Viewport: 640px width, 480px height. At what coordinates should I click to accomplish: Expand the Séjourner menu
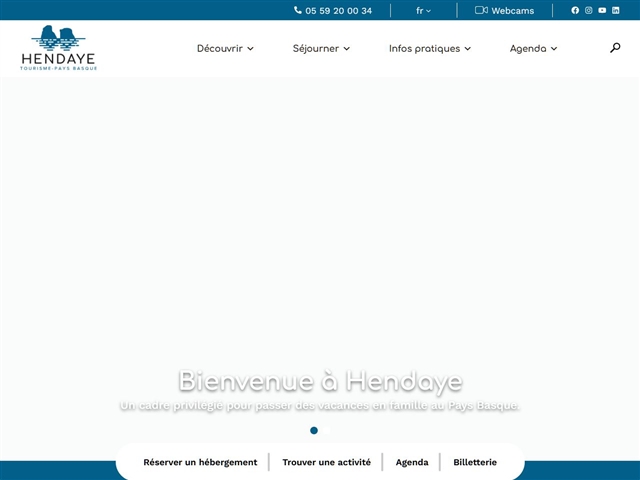click(x=321, y=49)
